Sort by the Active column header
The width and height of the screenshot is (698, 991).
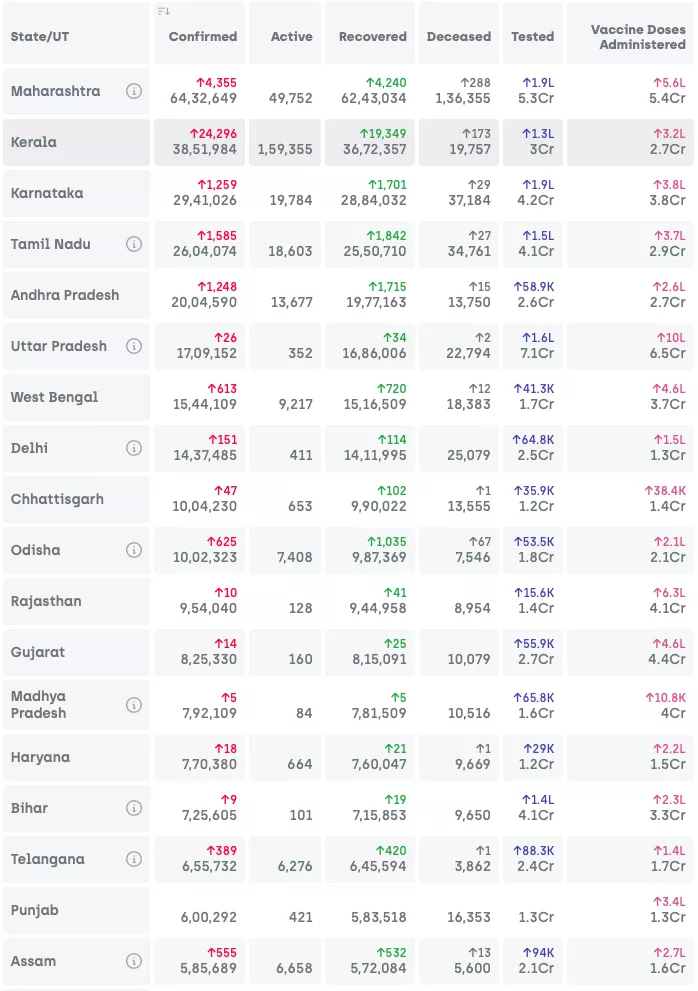(x=291, y=37)
